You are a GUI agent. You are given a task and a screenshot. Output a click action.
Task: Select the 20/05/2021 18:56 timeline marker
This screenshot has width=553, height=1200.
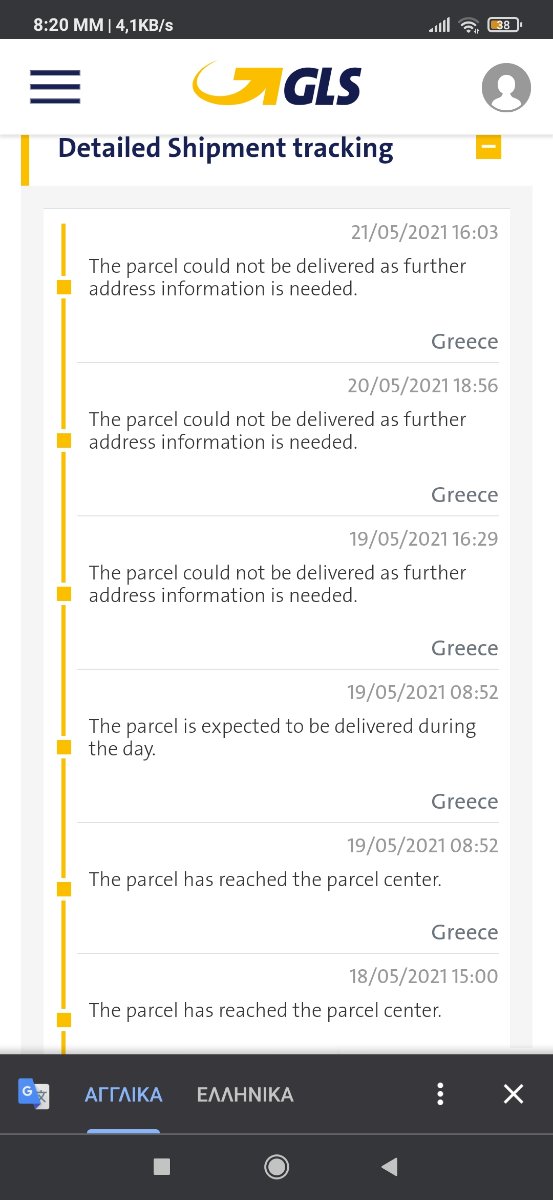(64, 440)
